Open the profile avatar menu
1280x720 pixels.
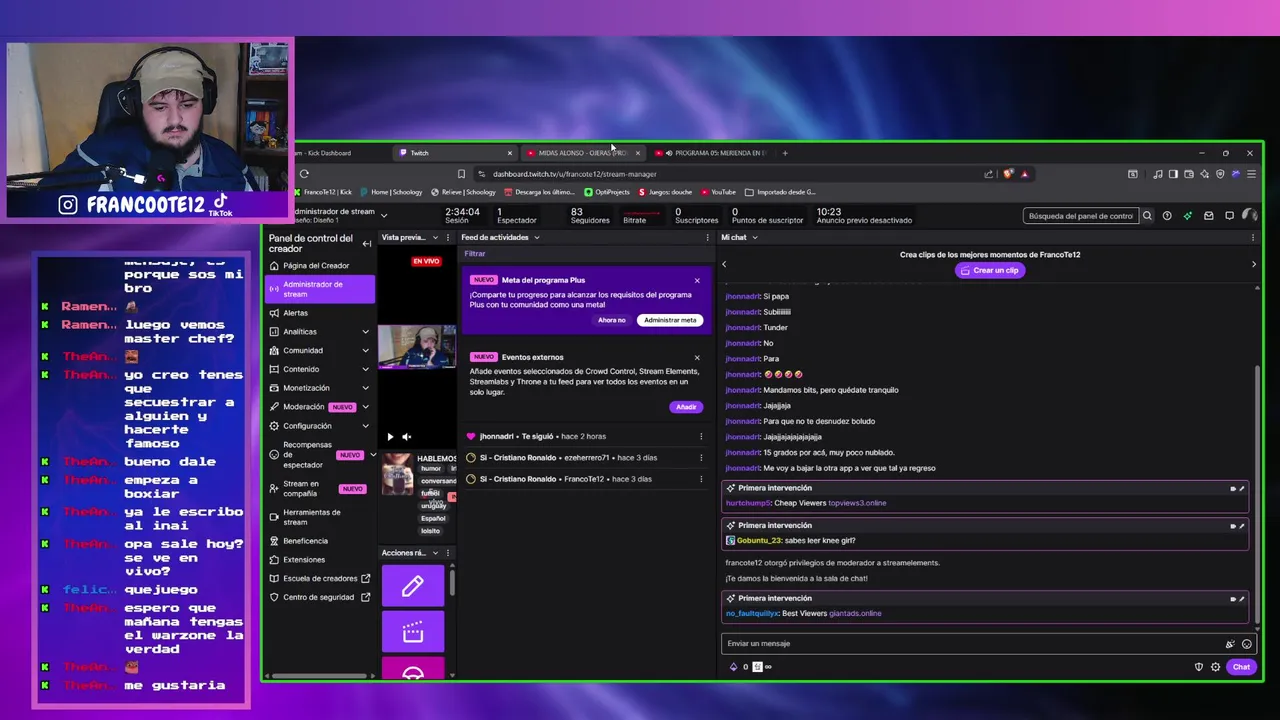[x=1250, y=216]
